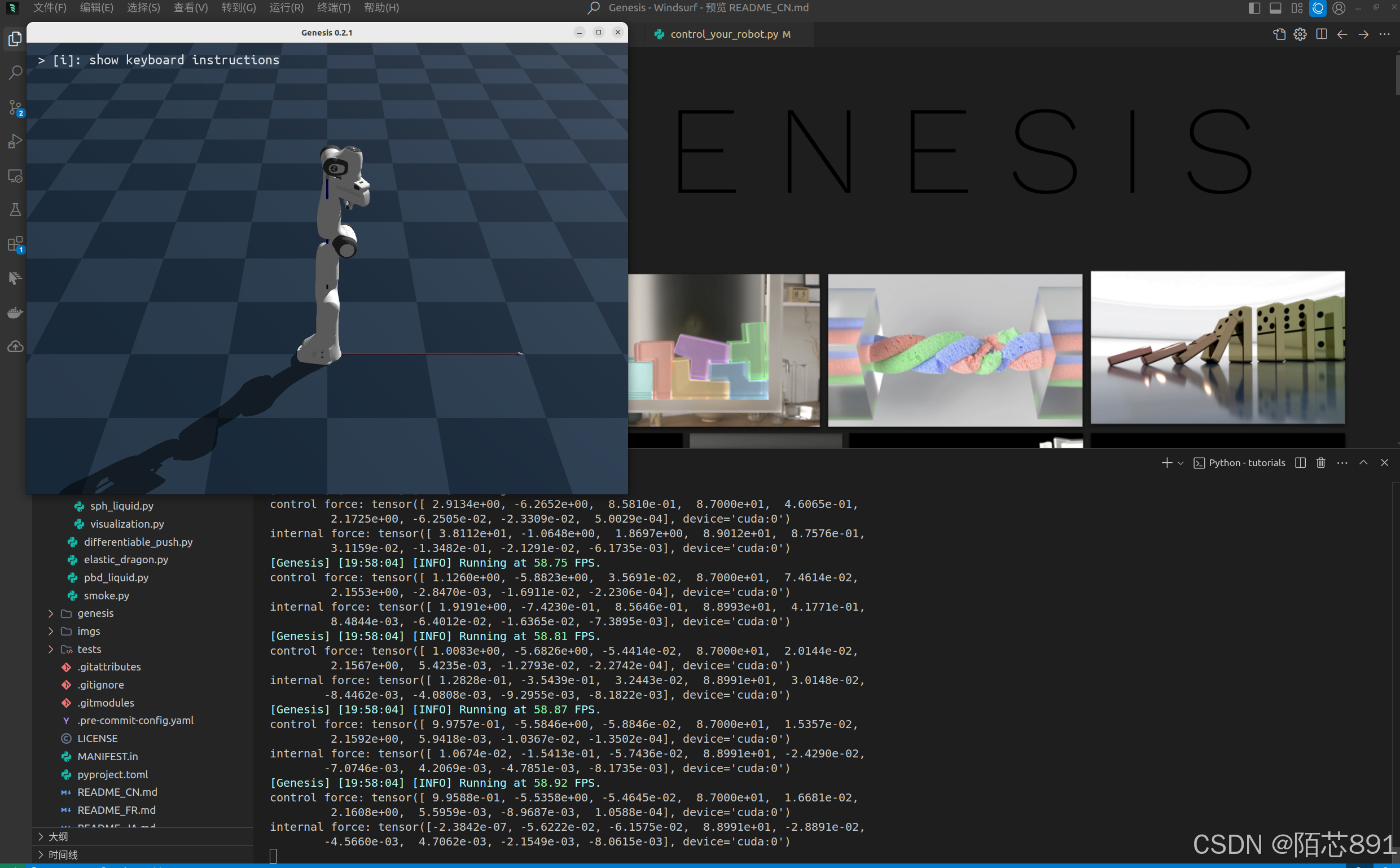Split the terminal panel
Image resolution: width=1400 pixels, height=868 pixels.
pos(1300,463)
